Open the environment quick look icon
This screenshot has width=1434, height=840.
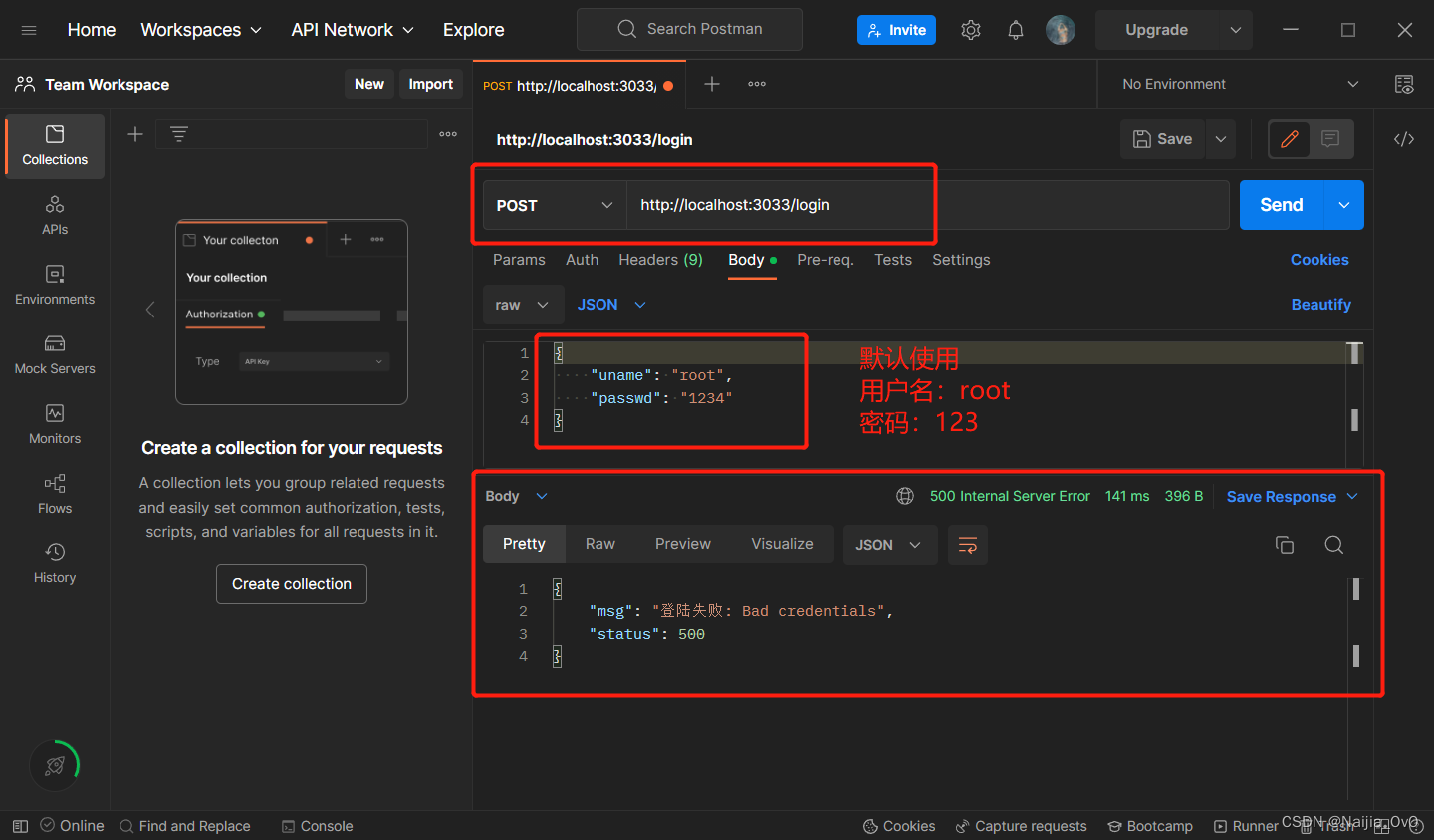[x=1404, y=84]
